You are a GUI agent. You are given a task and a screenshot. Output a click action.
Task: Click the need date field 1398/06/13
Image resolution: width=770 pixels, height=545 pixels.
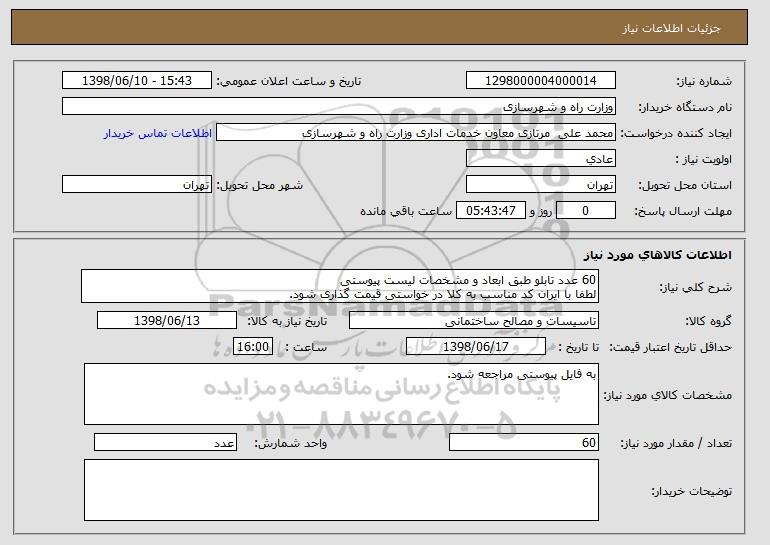[167, 321]
